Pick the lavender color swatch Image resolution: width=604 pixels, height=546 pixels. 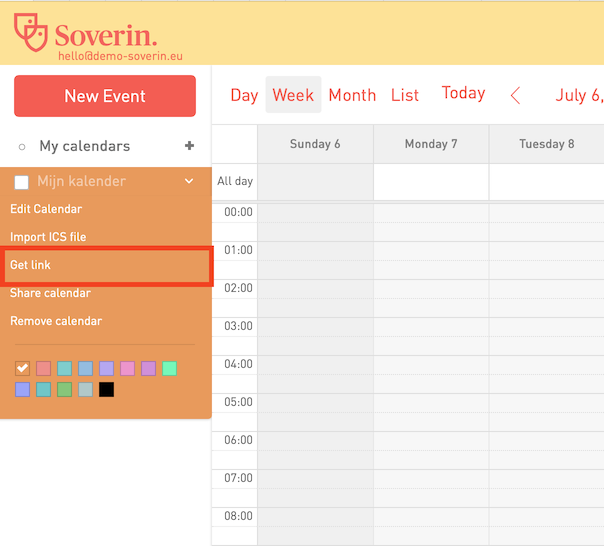click(106, 368)
